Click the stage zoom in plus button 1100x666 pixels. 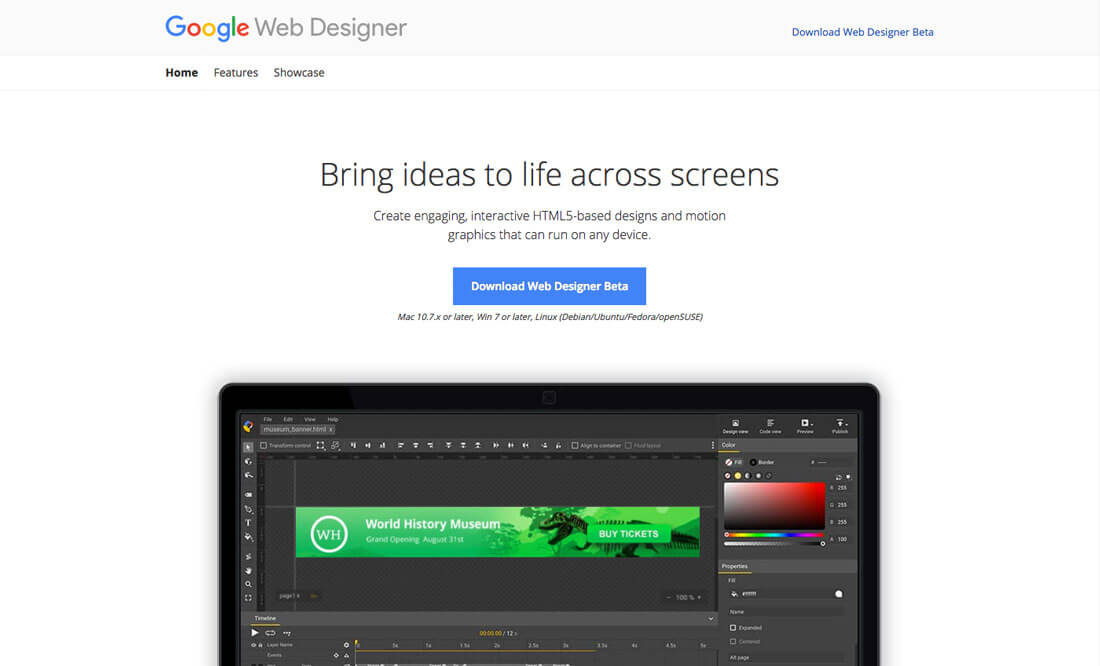coord(699,597)
